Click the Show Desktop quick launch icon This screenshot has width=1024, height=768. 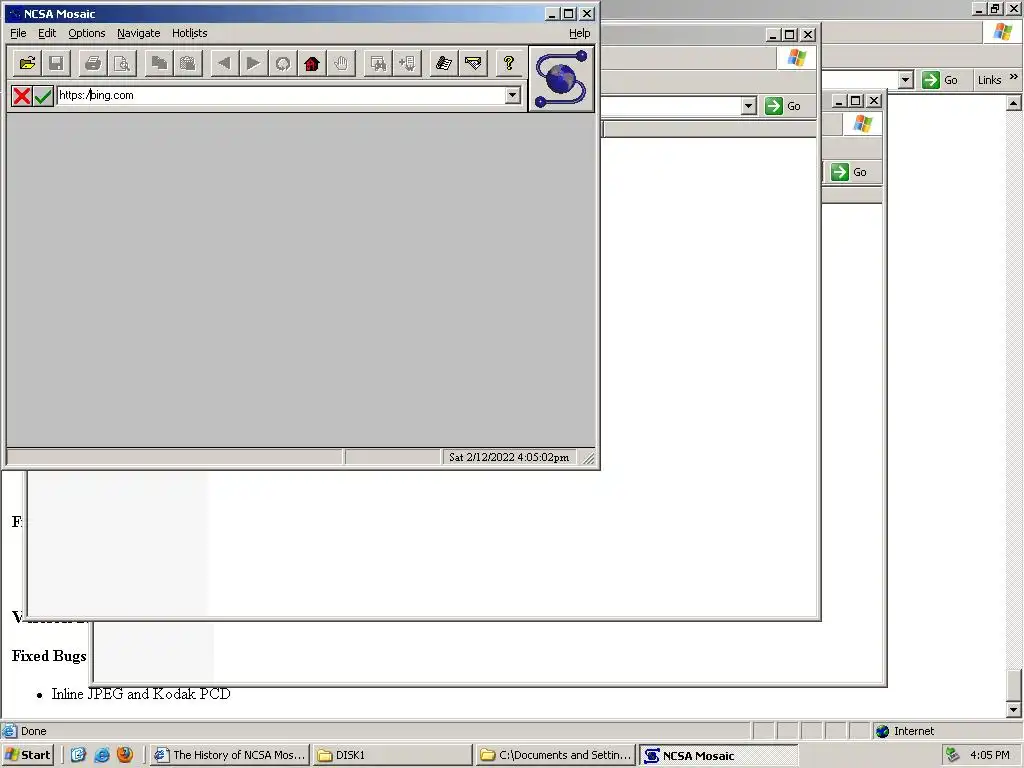[x=78, y=755]
